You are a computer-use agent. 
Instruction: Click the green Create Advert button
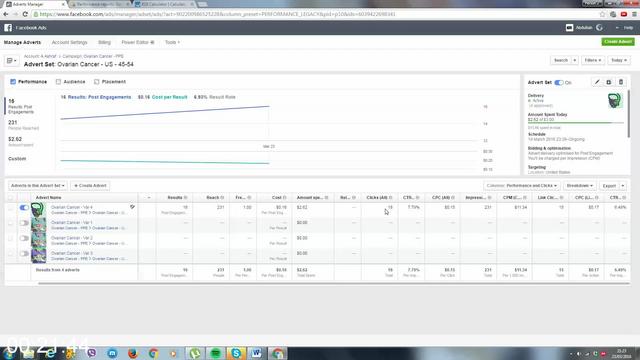[x=618, y=42]
